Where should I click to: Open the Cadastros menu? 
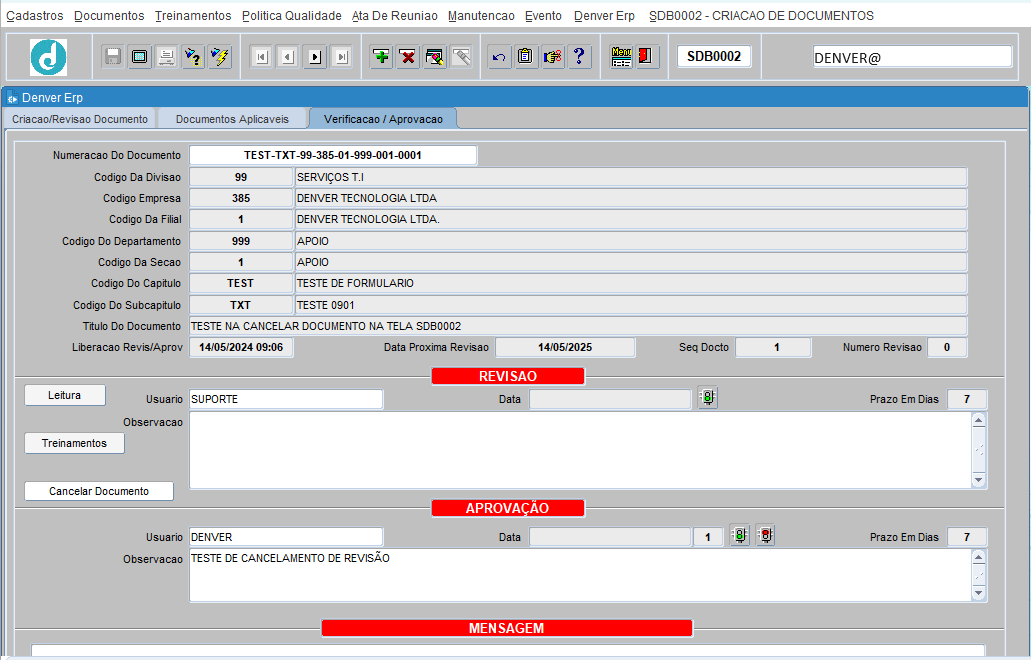tap(35, 16)
